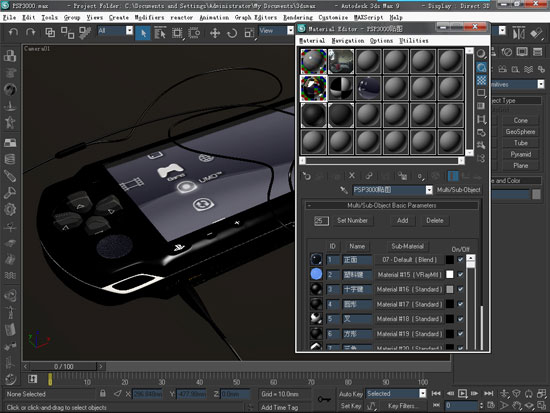
Task: Select the Select and Rotate tool
Action: coord(232,33)
